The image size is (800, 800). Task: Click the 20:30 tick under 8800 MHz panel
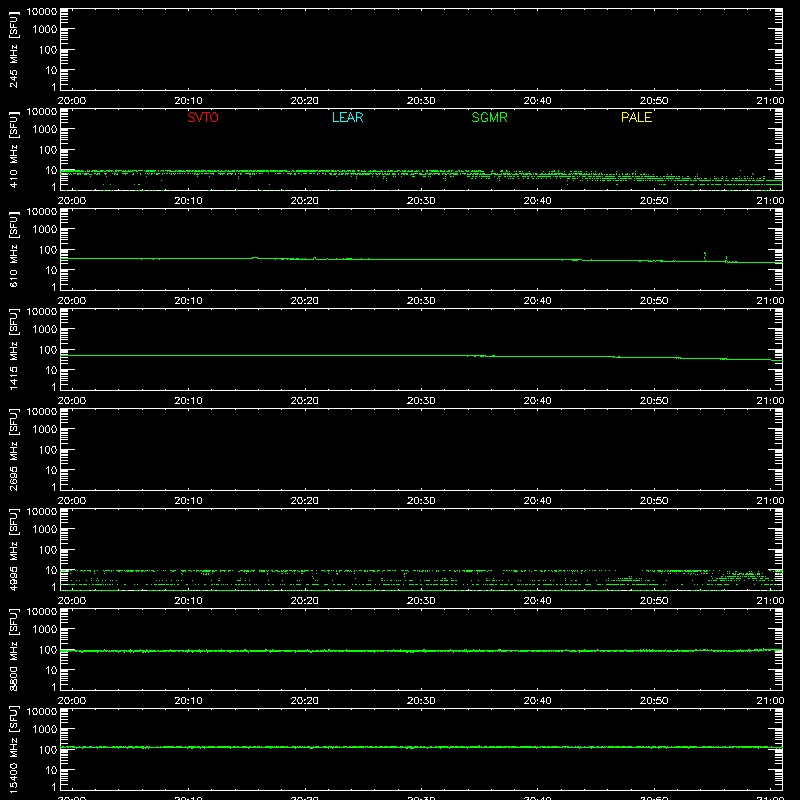421,701
